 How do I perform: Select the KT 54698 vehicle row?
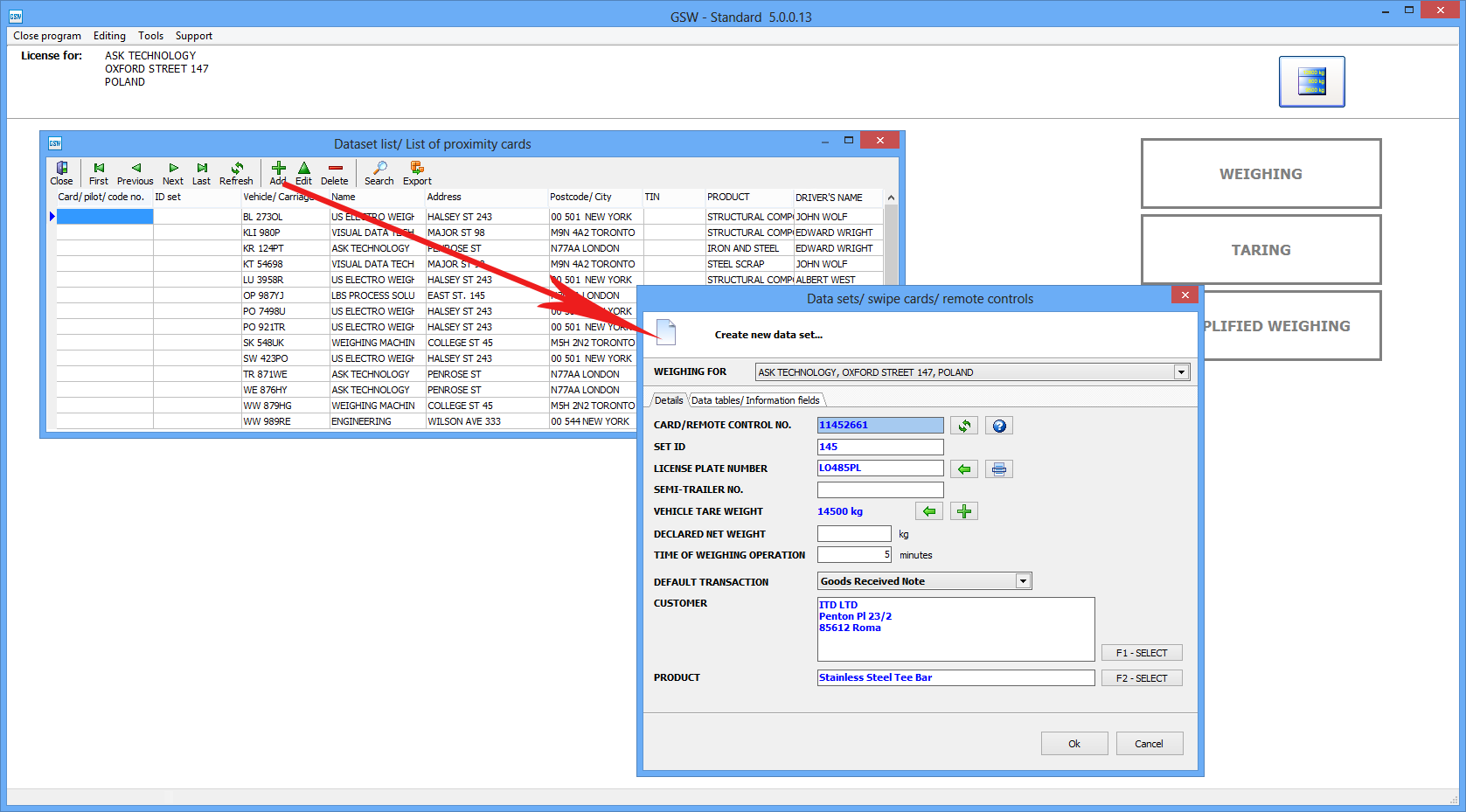[x=263, y=264]
